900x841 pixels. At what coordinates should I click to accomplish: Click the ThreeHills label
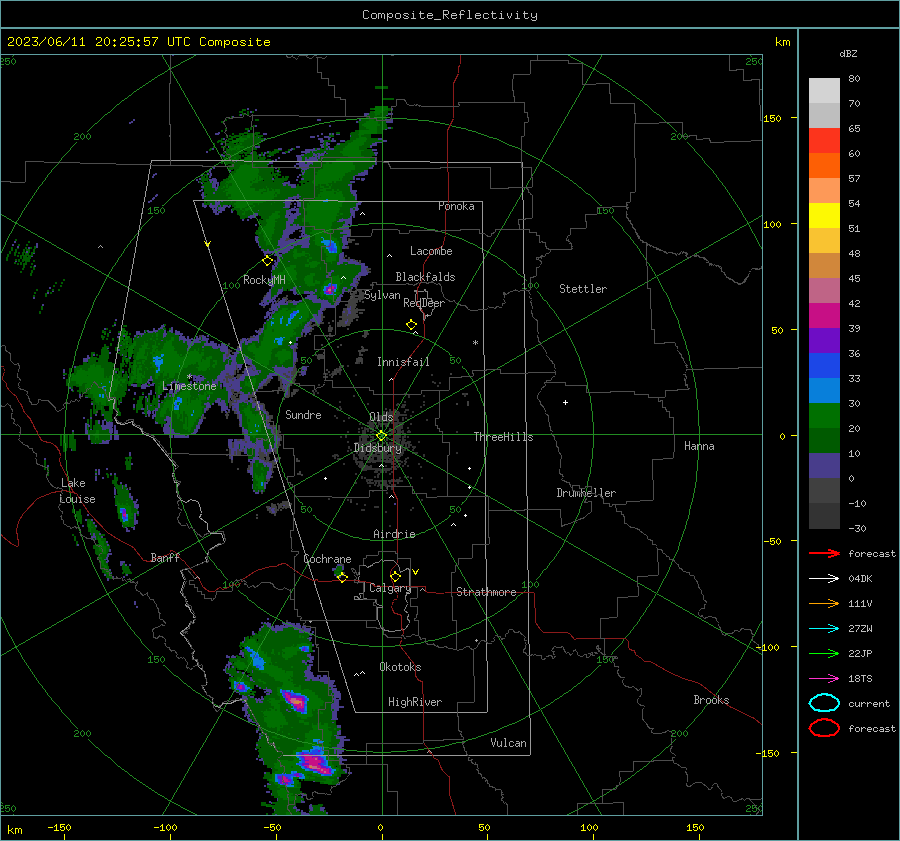point(503,437)
